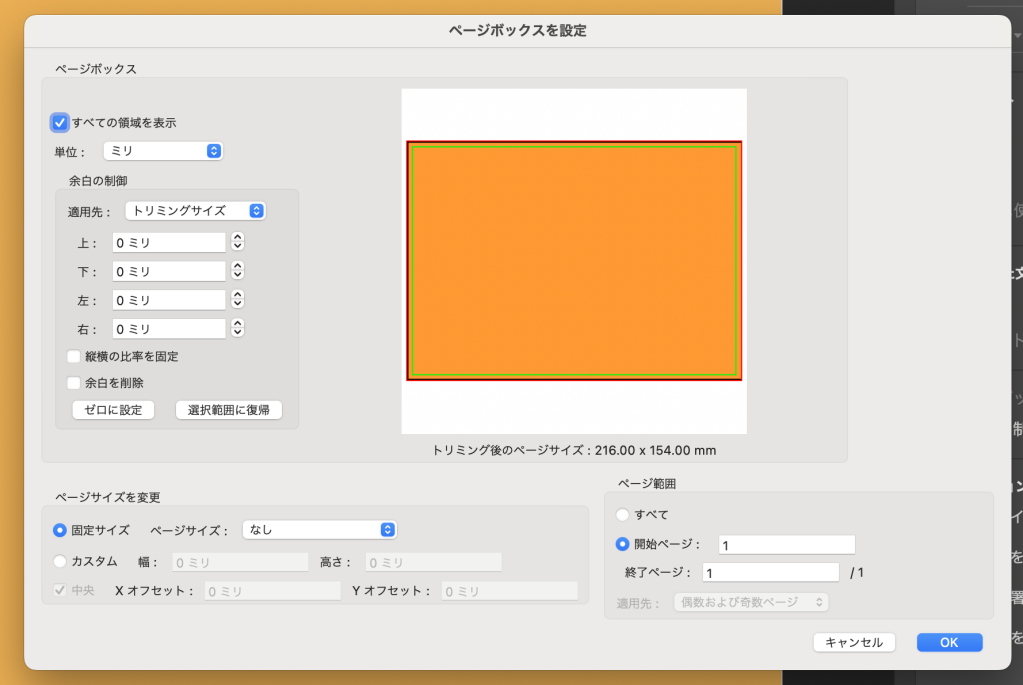
Task: Select the カスタム radio button
Action: click(60, 561)
